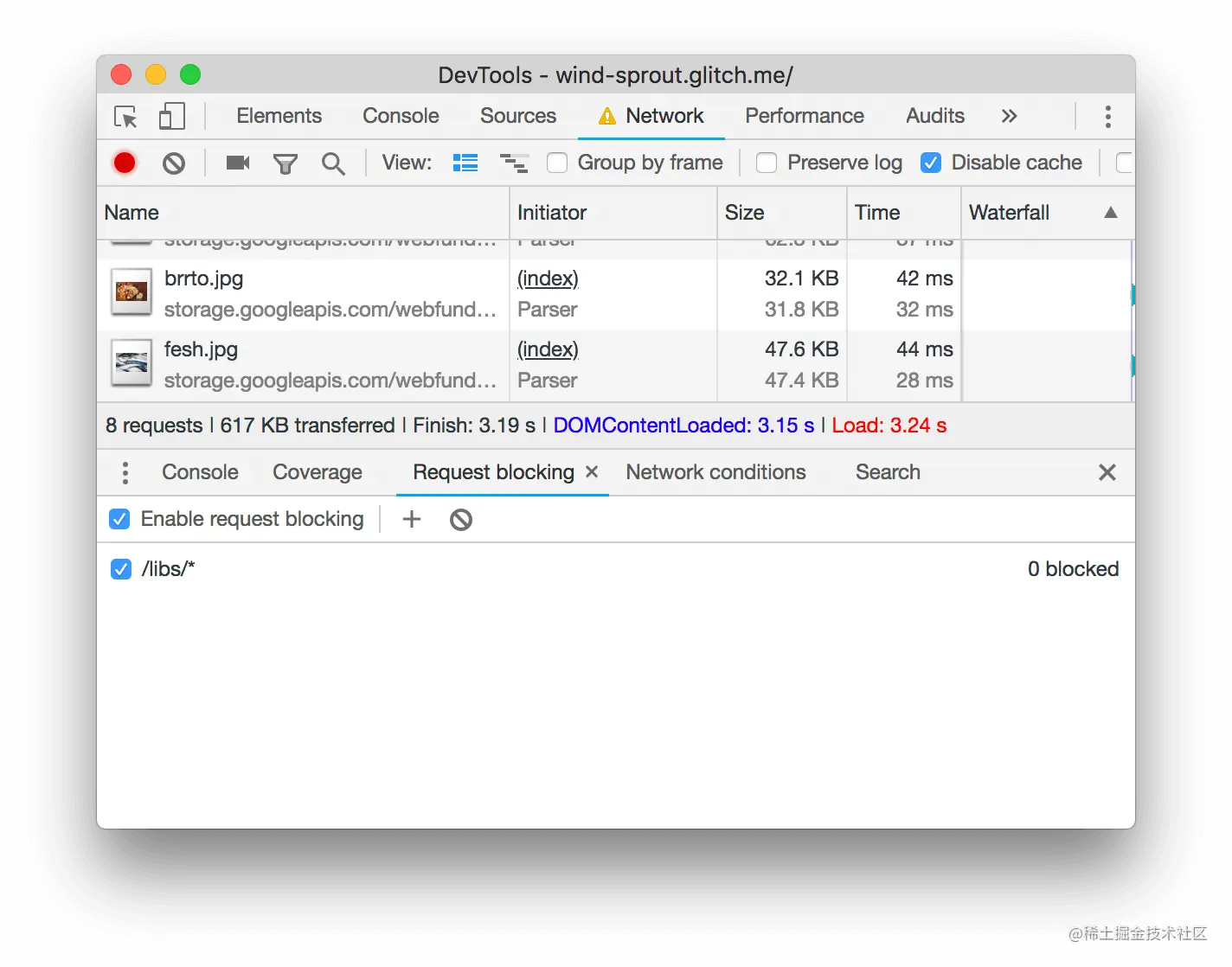Go to the Performance panel
1232x967 pixels.
[x=805, y=116]
